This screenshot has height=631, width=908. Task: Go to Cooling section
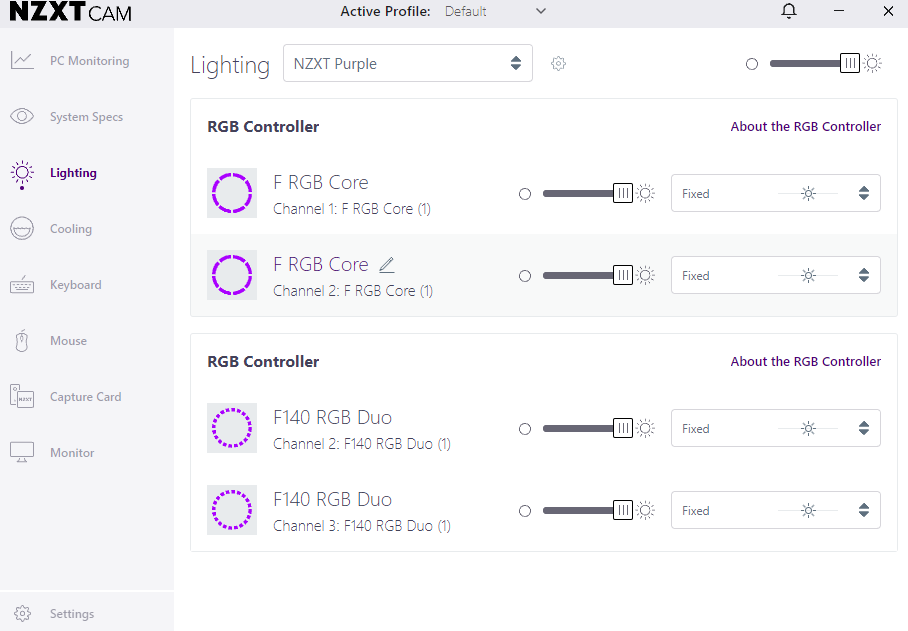click(x=71, y=229)
